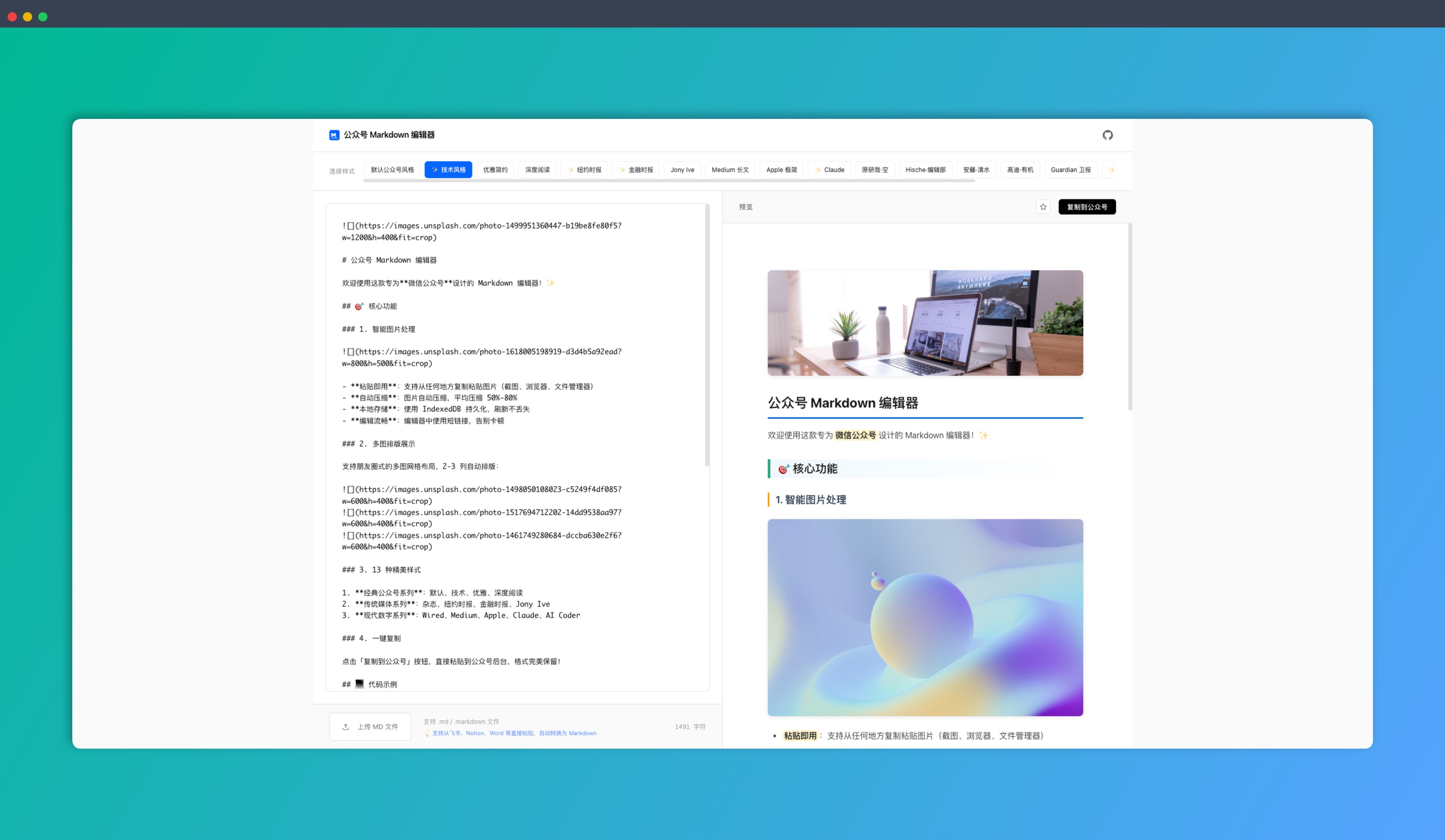The image size is (1445, 840).
Task: Click the upload arrow icon
Action: 346,726
